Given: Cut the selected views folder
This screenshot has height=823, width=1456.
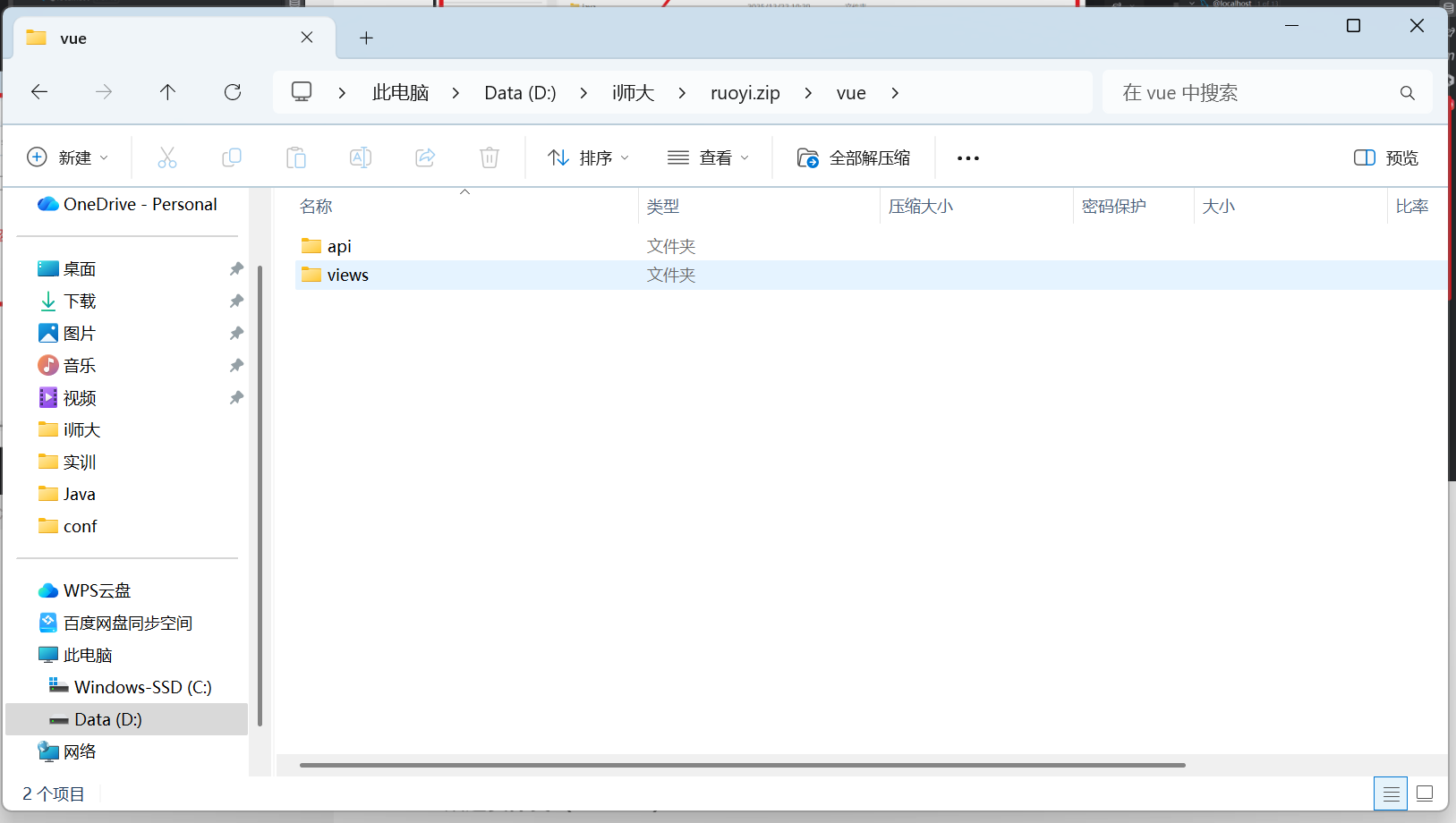Looking at the screenshot, I should pos(167,157).
